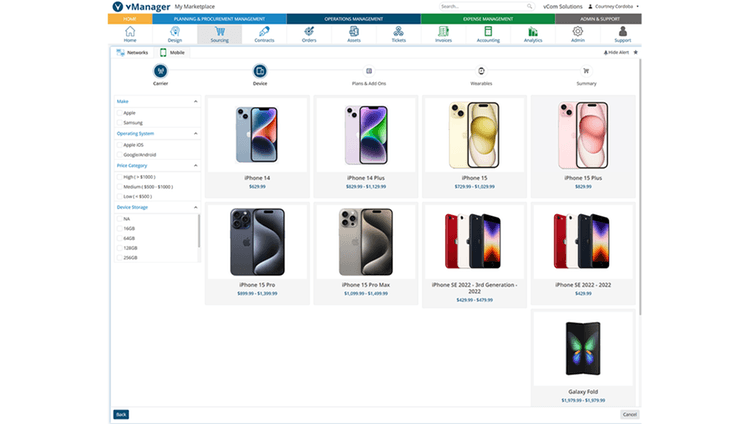Click the search magnifier icon
The image size is (750, 424).
pos(529,7)
